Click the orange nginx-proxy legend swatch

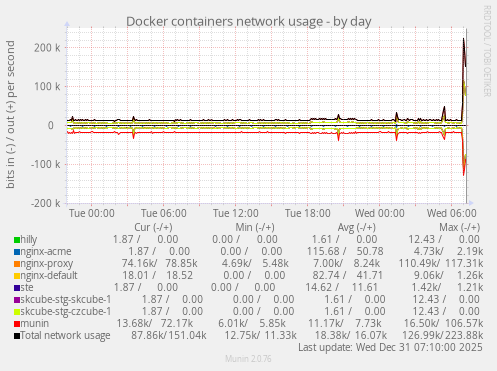17,264
